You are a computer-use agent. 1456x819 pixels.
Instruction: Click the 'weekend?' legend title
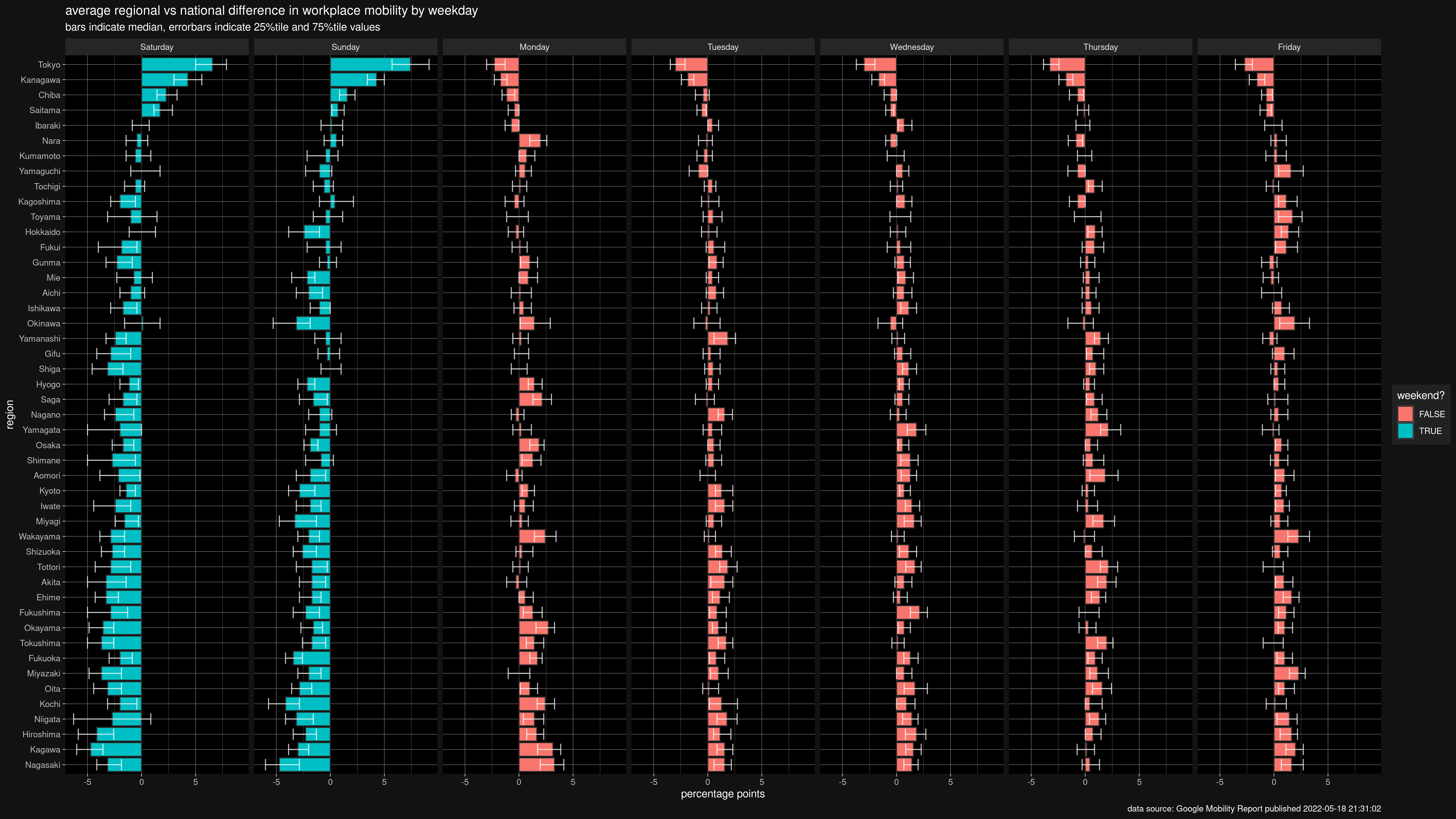tap(1420, 396)
